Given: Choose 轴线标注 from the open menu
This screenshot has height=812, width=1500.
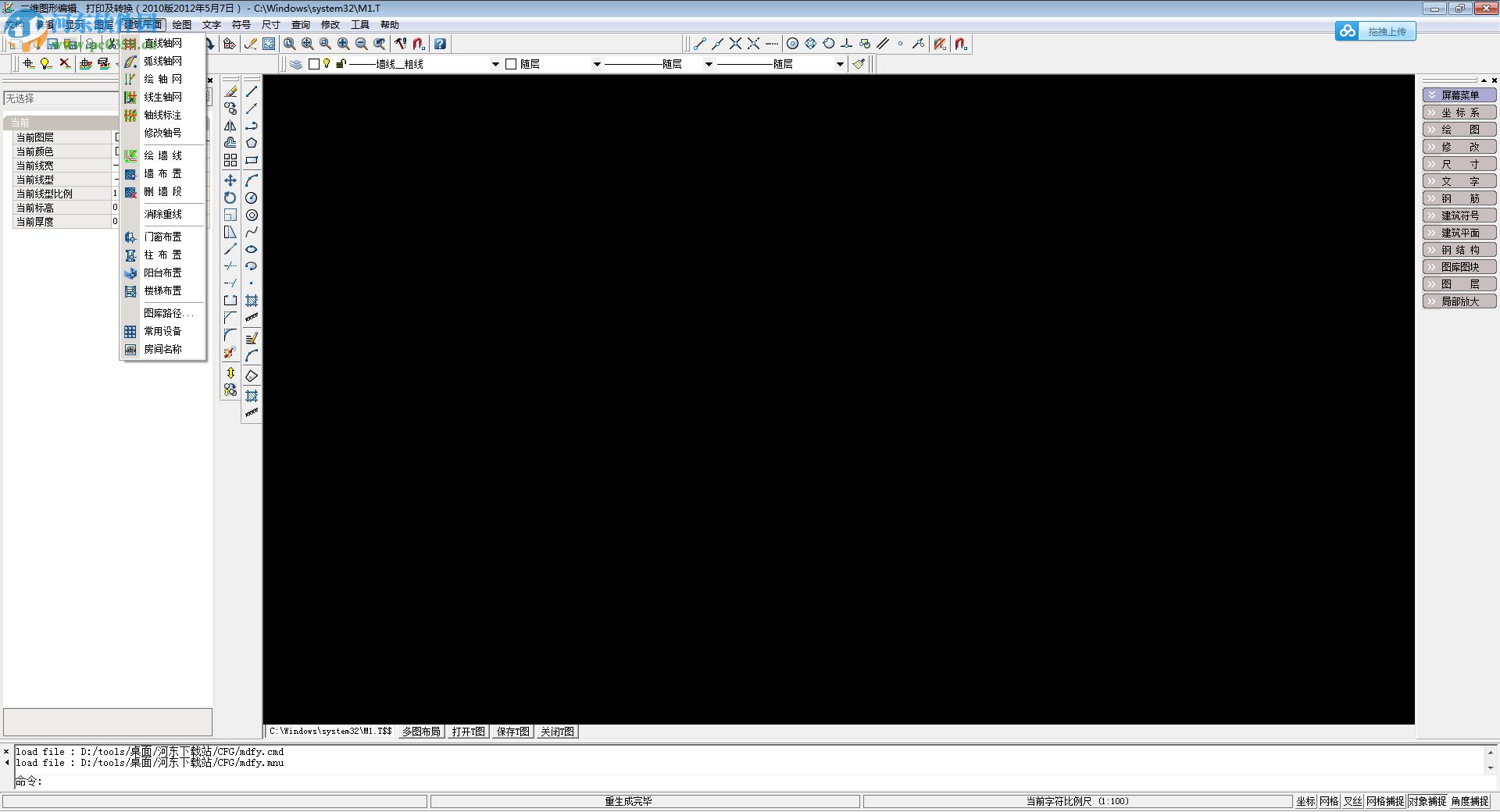Looking at the screenshot, I should tap(162, 115).
